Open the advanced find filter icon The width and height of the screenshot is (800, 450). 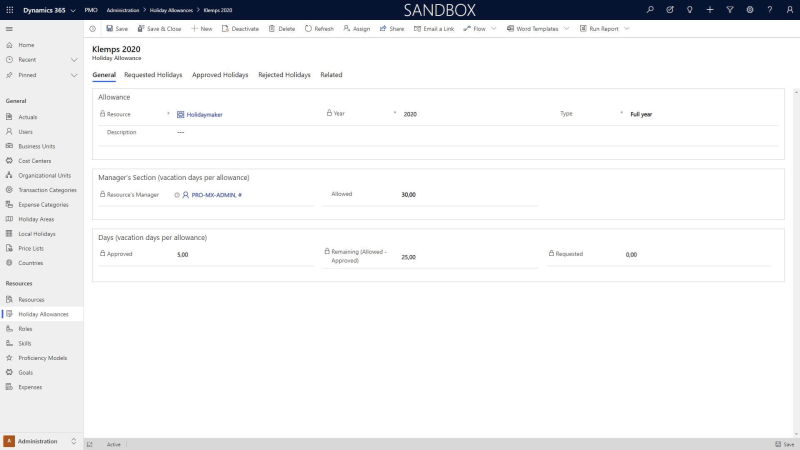click(730, 9)
